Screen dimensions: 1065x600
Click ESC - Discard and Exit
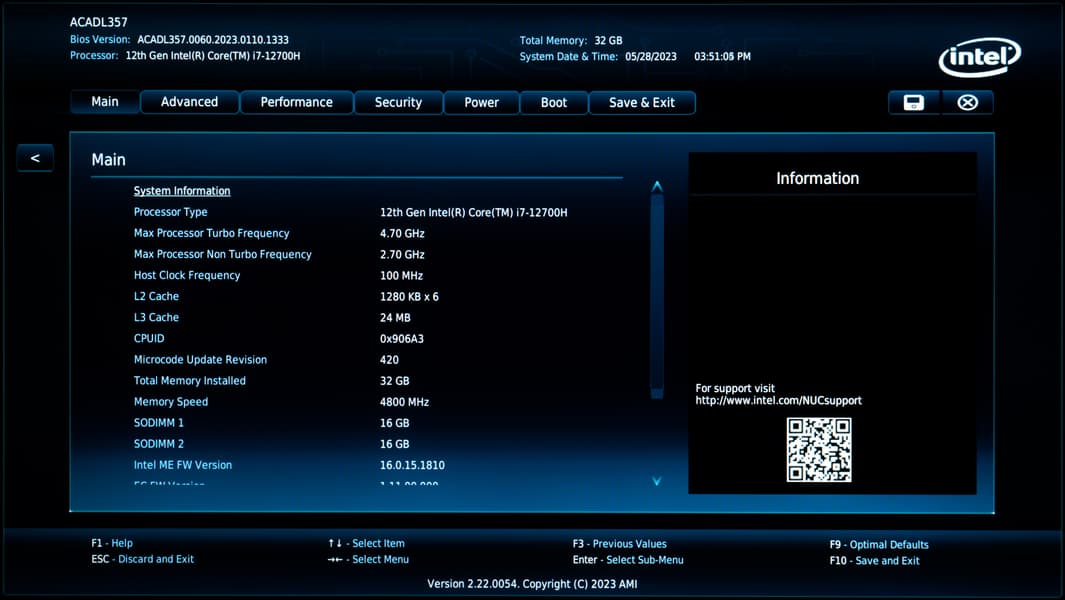point(143,559)
